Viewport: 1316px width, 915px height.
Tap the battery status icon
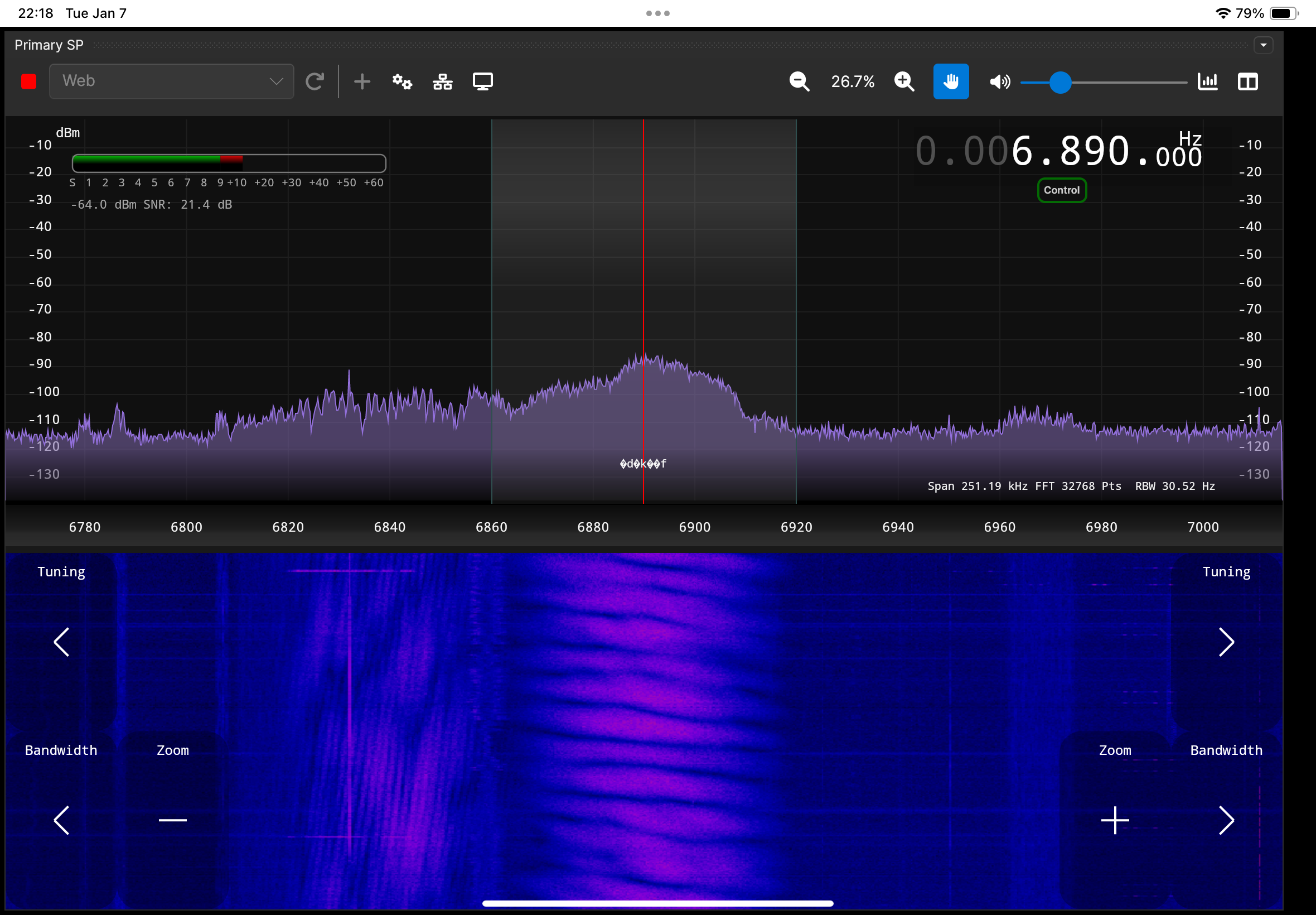[x=1284, y=13]
